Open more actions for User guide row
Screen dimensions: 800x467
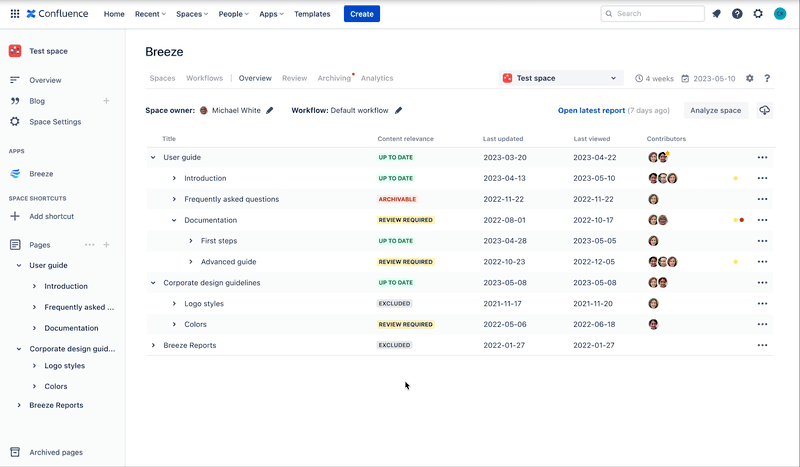[762, 157]
